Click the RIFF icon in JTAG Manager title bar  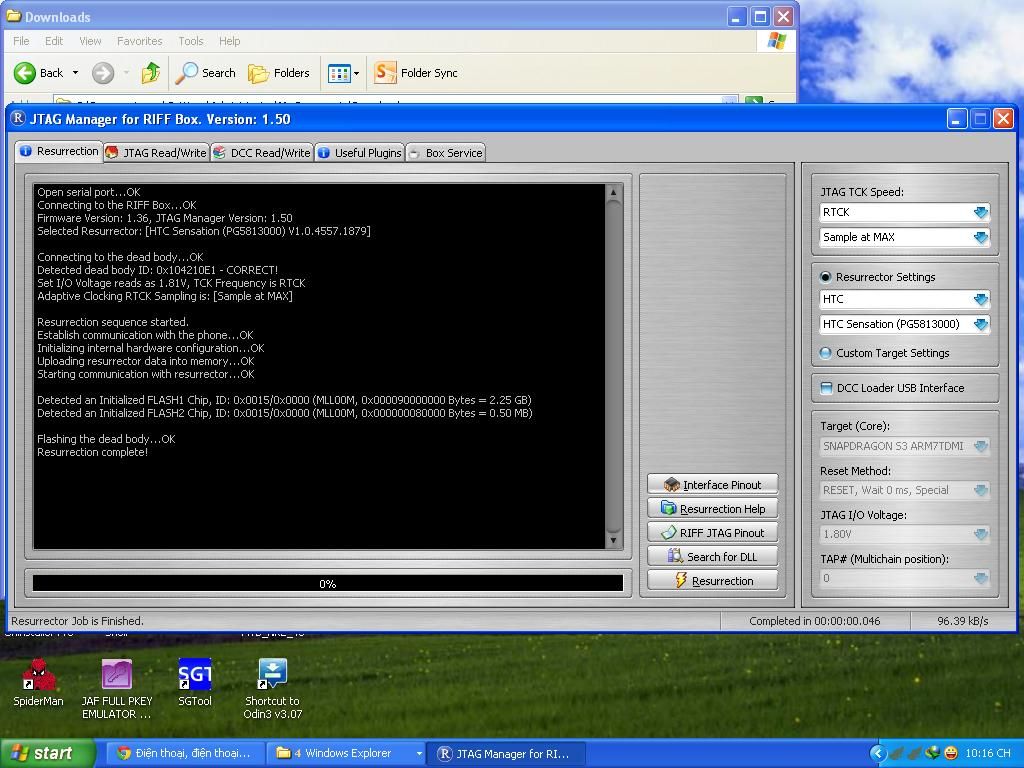(x=18, y=119)
